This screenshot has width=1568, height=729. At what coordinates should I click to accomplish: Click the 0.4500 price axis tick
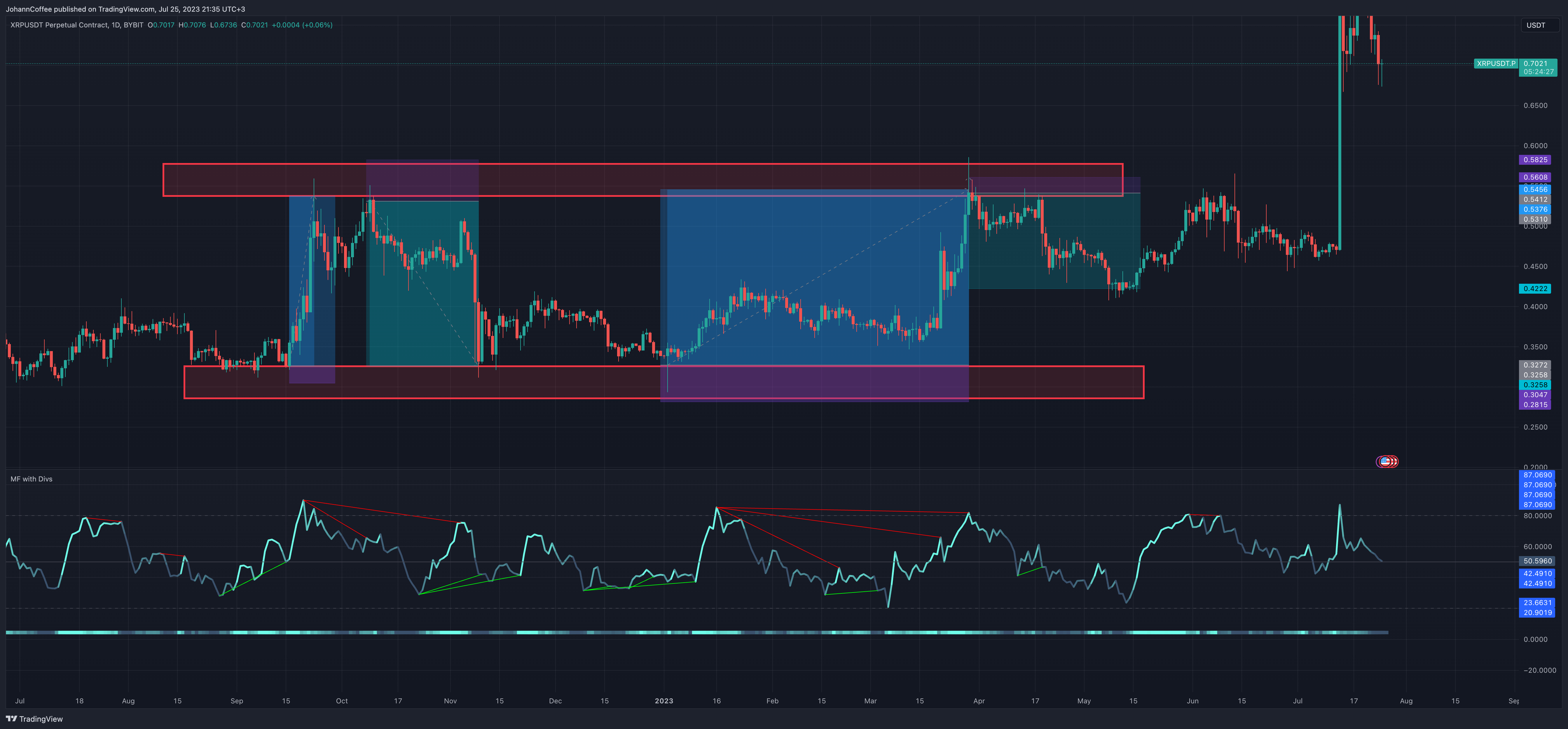tap(1535, 267)
